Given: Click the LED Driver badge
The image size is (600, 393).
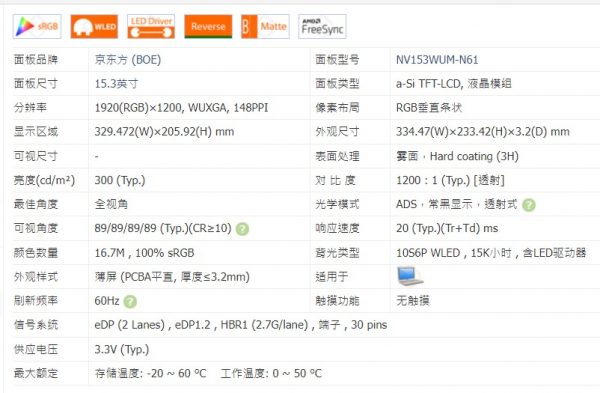Looking at the screenshot, I should pos(151,26).
